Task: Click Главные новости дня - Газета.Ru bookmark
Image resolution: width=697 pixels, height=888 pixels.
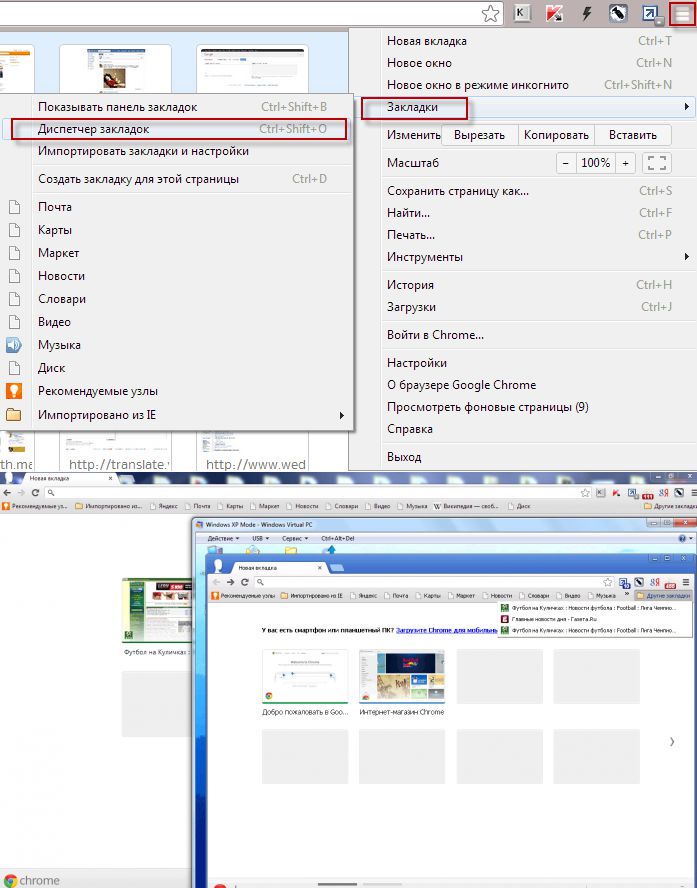Action: (595, 619)
